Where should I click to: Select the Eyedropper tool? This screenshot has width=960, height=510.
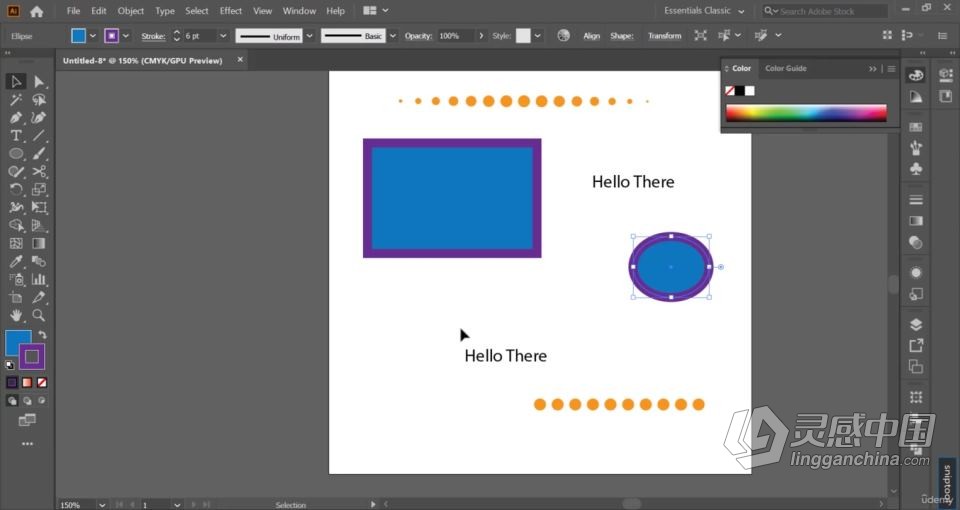16,261
